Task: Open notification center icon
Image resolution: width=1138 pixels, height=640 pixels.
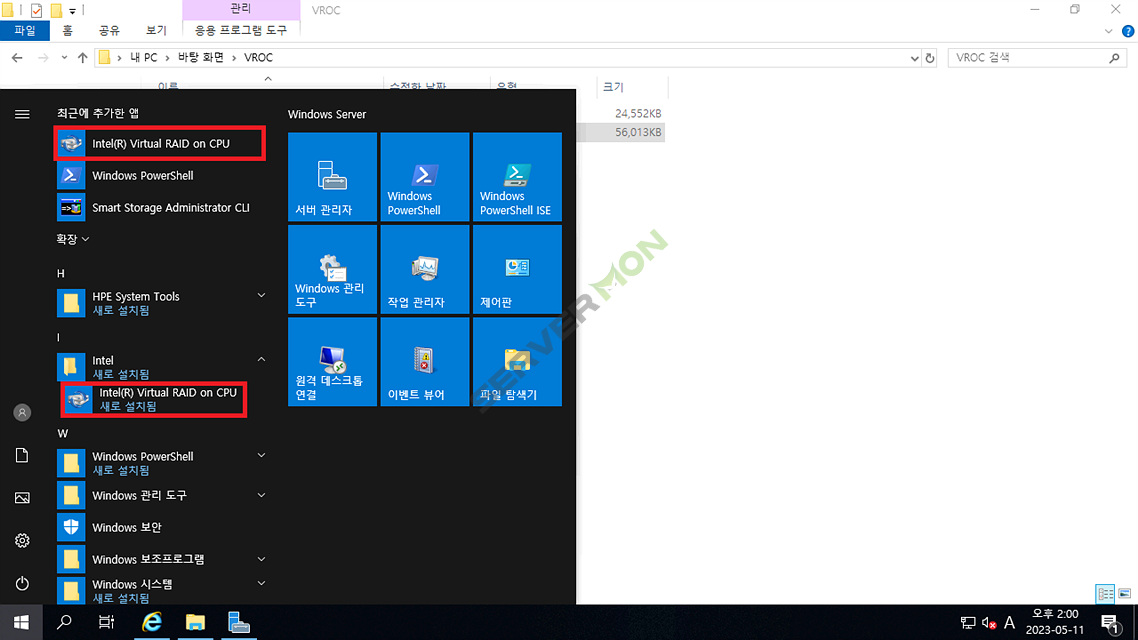Action: [x=1110, y=623]
